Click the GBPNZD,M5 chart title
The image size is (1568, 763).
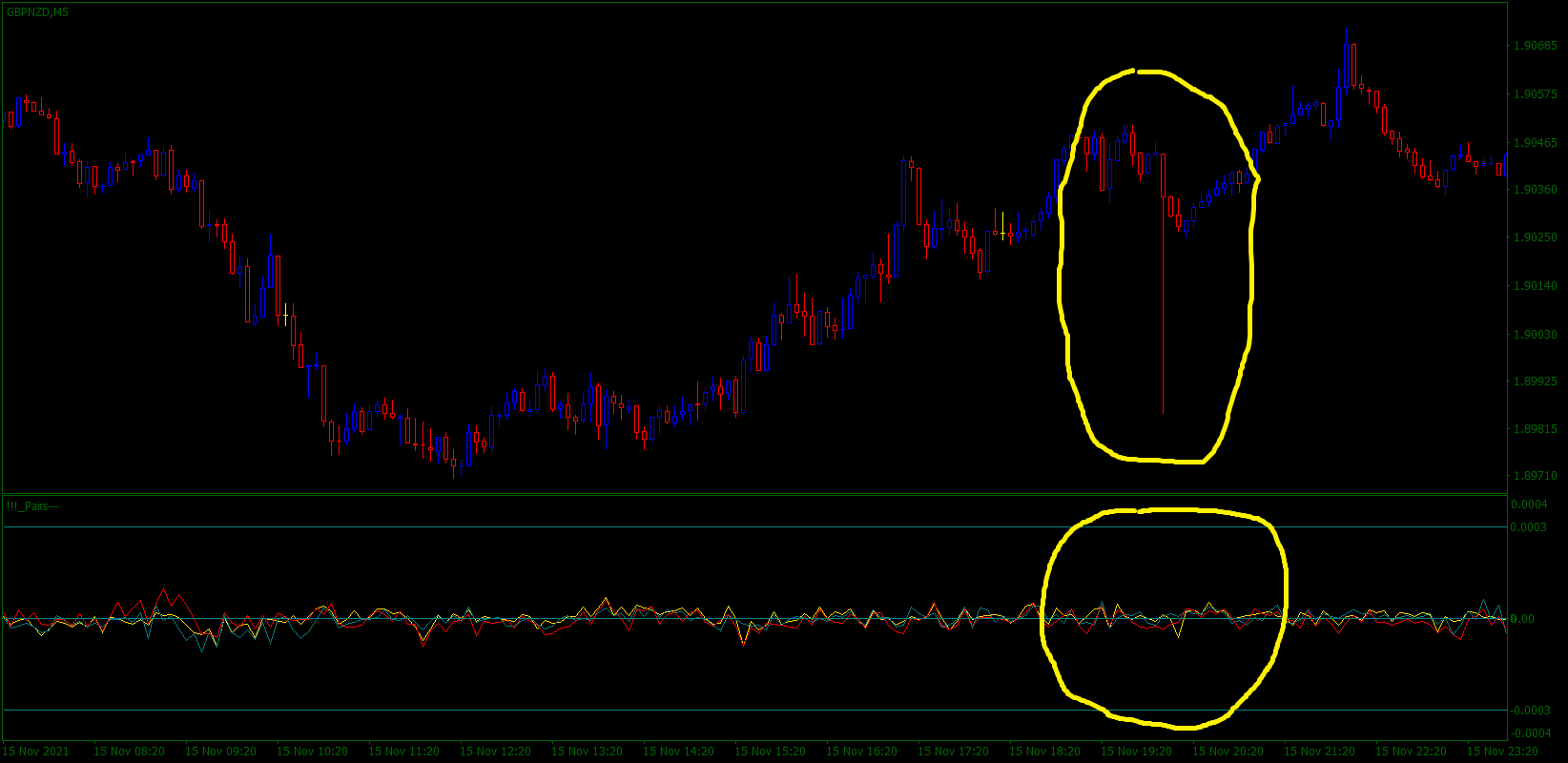click(37, 12)
